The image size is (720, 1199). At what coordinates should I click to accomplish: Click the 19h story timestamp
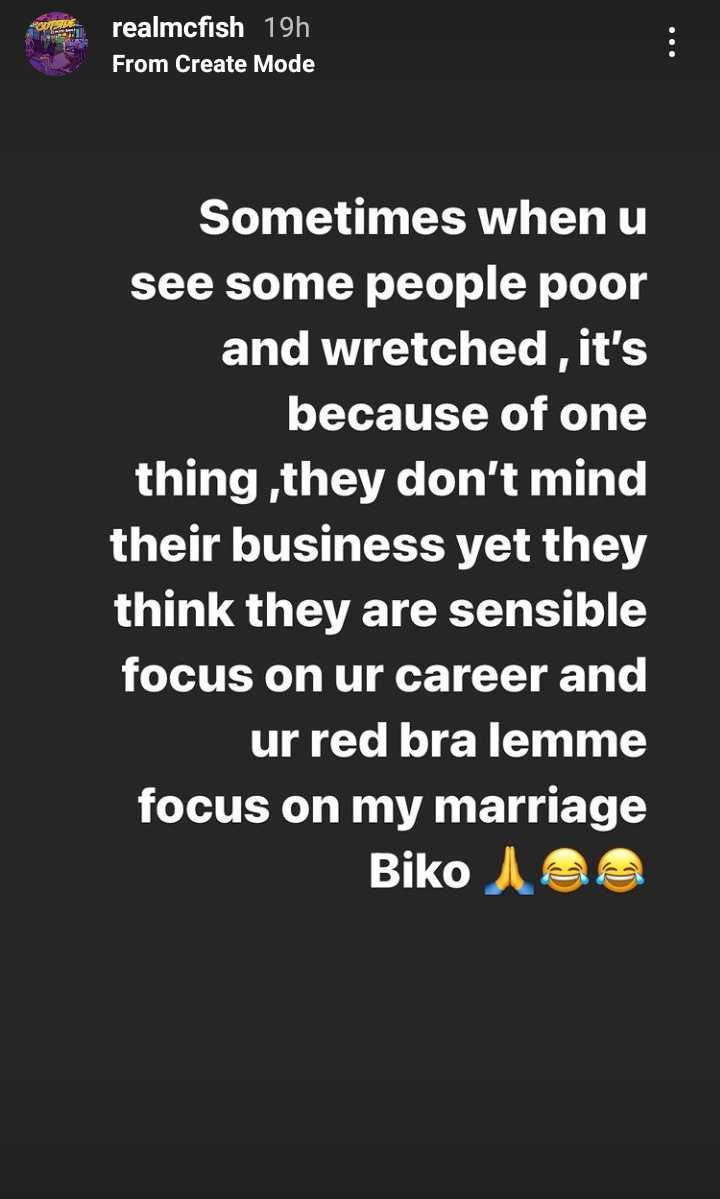(x=287, y=28)
